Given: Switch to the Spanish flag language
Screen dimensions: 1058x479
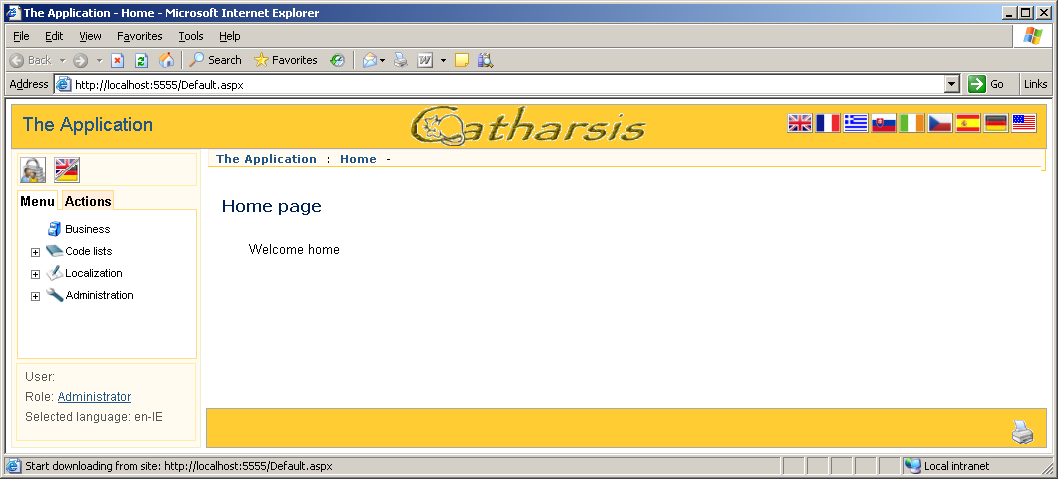Looking at the screenshot, I should point(968,123).
